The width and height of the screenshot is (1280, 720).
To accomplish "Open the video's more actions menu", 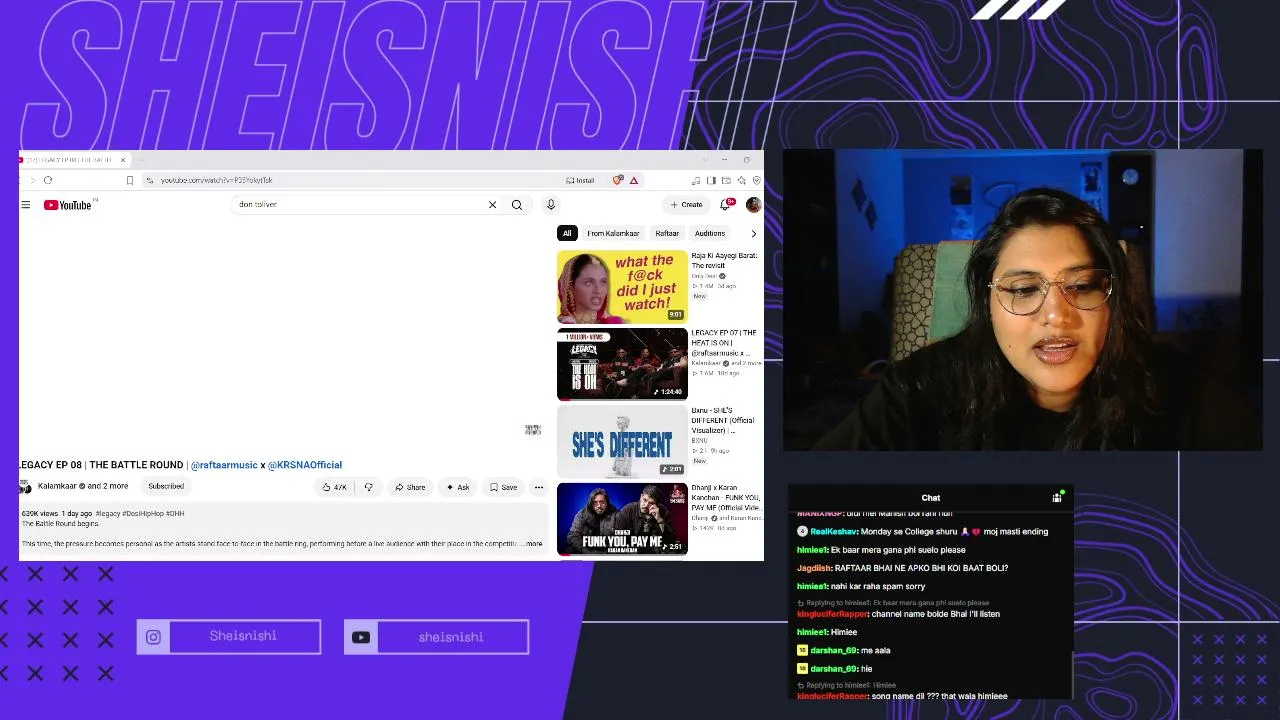I will (x=538, y=487).
